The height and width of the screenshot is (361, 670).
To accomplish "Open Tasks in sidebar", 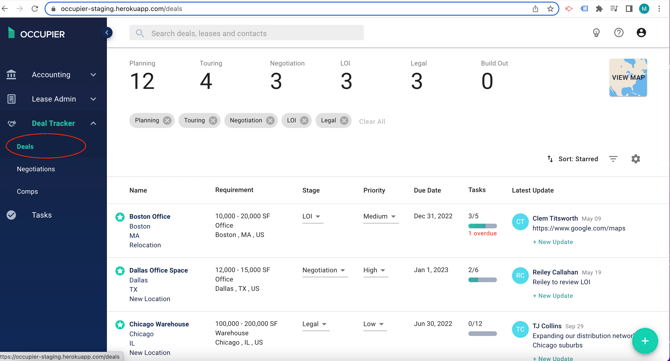I will coord(41,215).
